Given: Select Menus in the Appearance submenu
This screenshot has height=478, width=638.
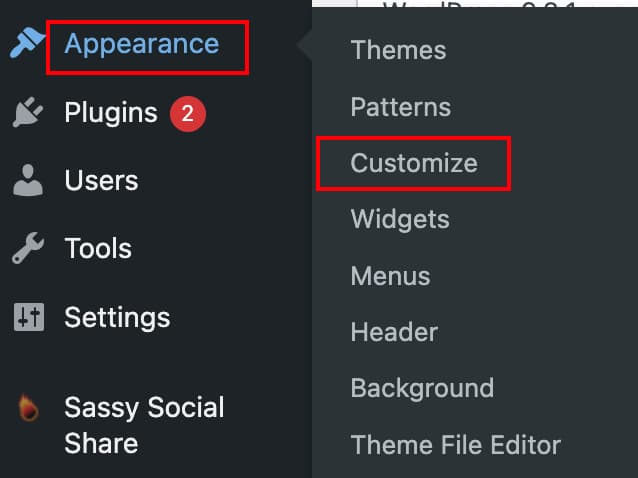Looking at the screenshot, I should coord(390,276).
